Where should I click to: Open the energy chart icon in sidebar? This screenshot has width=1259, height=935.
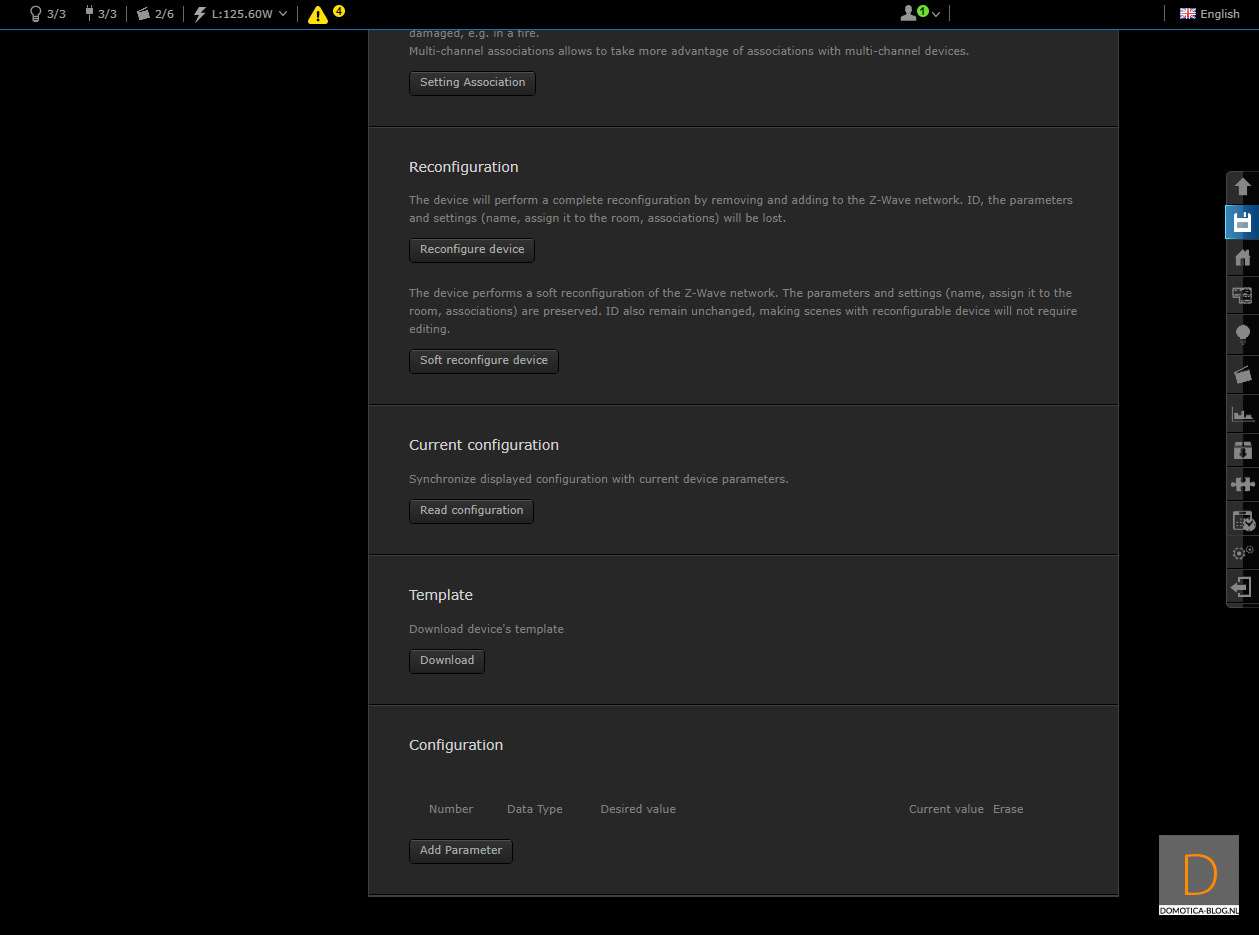point(1242,413)
